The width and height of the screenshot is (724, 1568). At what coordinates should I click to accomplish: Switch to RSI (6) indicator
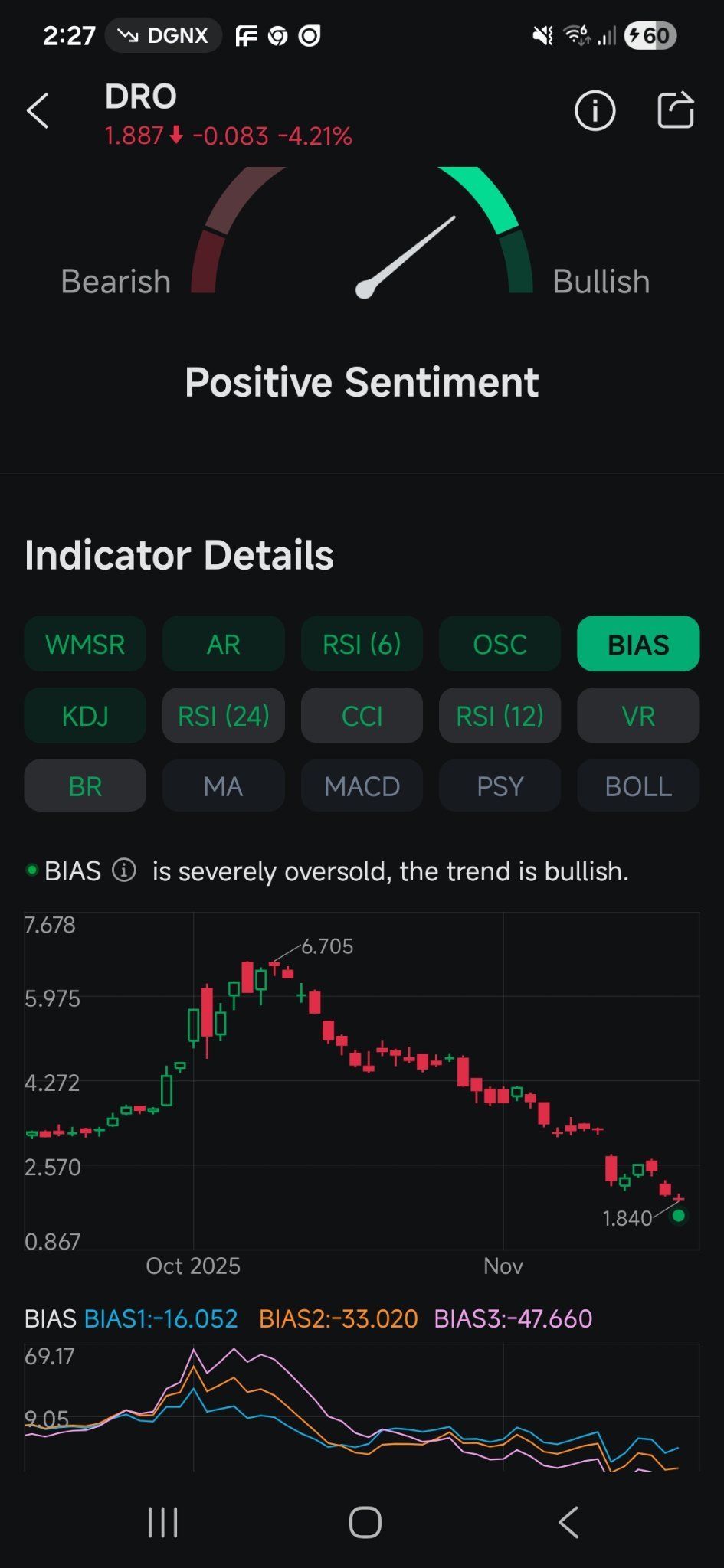362,644
